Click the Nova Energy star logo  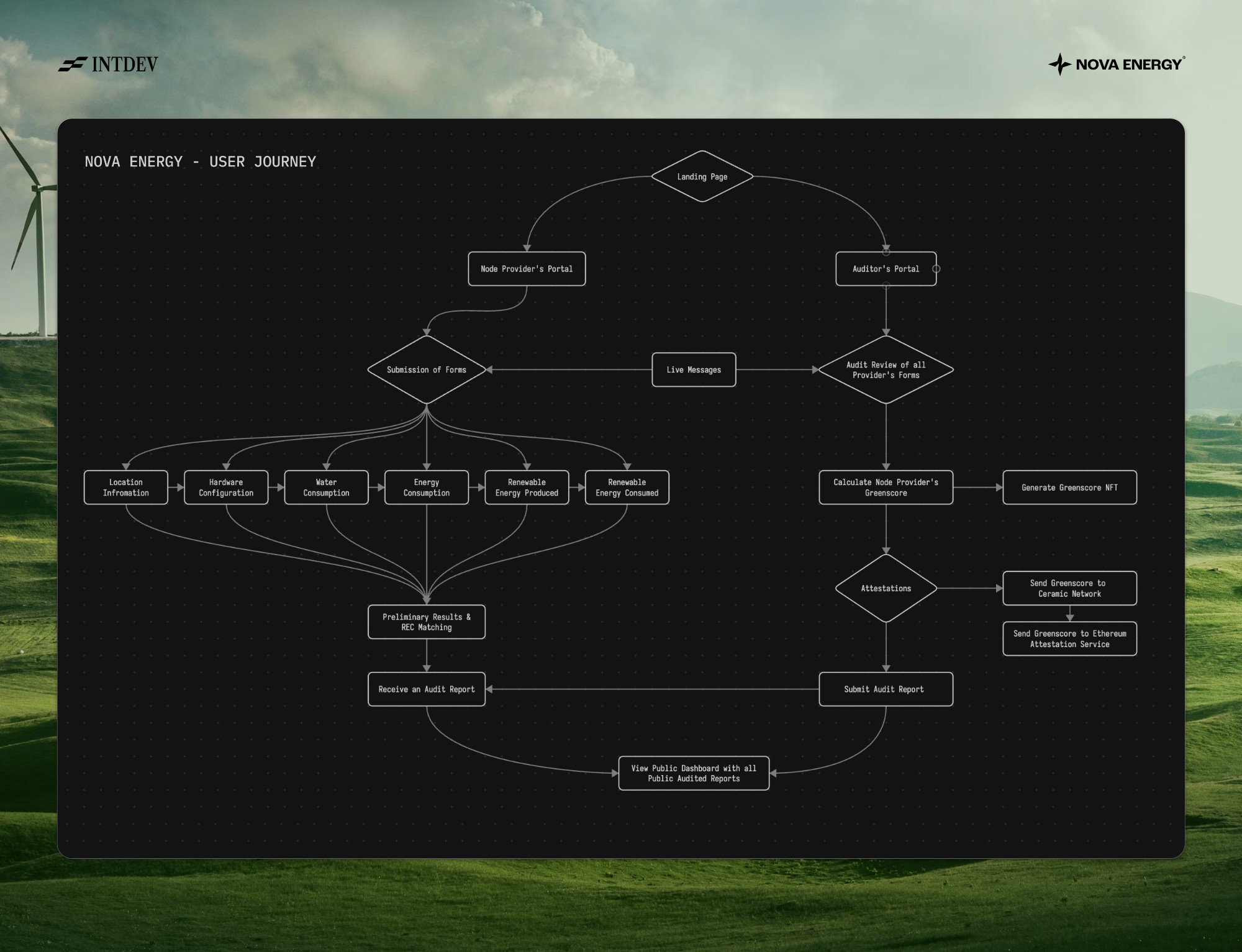[1059, 64]
